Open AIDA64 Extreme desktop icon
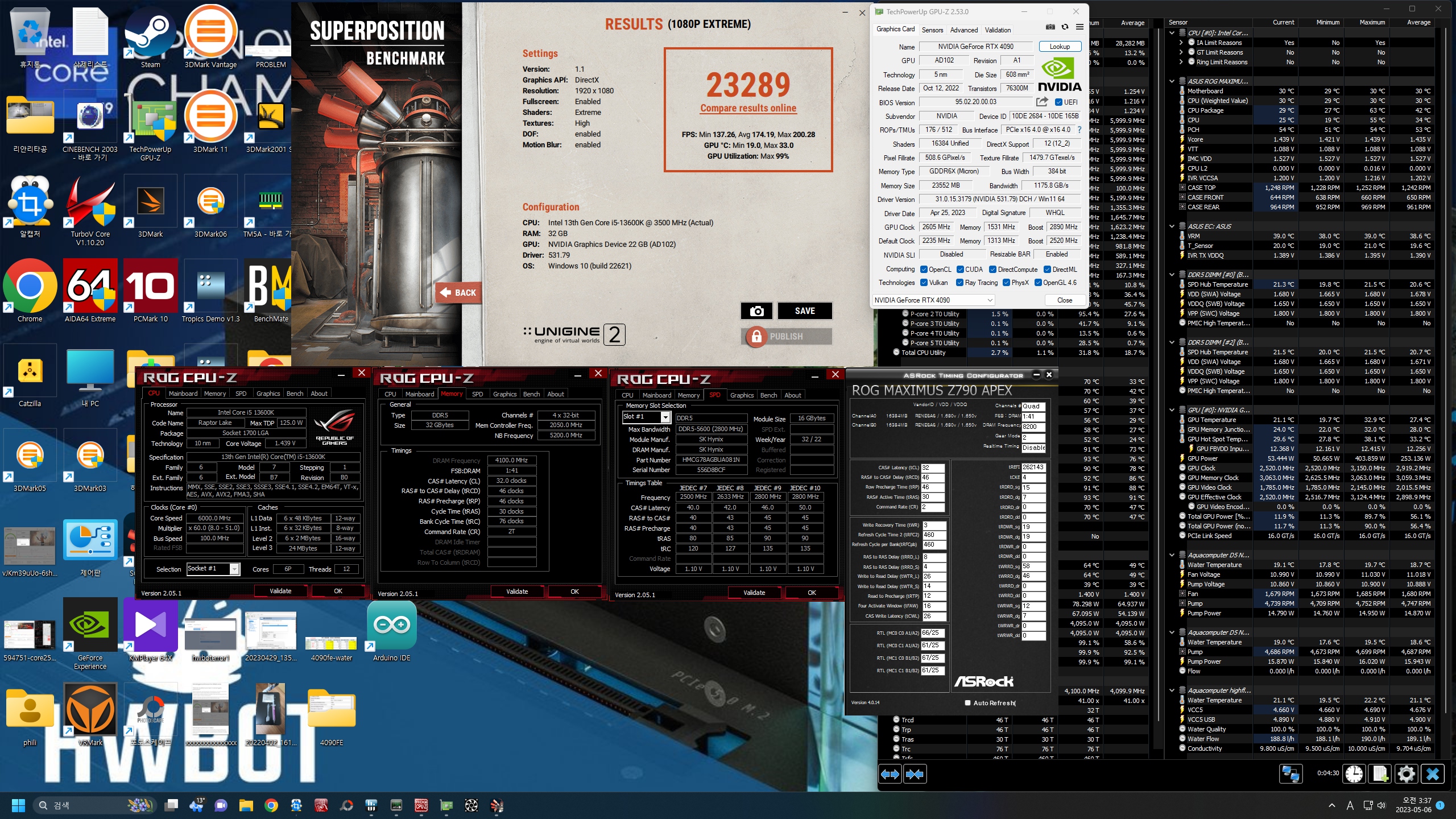The height and width of the screenshot is (819, 1456). 90,291
